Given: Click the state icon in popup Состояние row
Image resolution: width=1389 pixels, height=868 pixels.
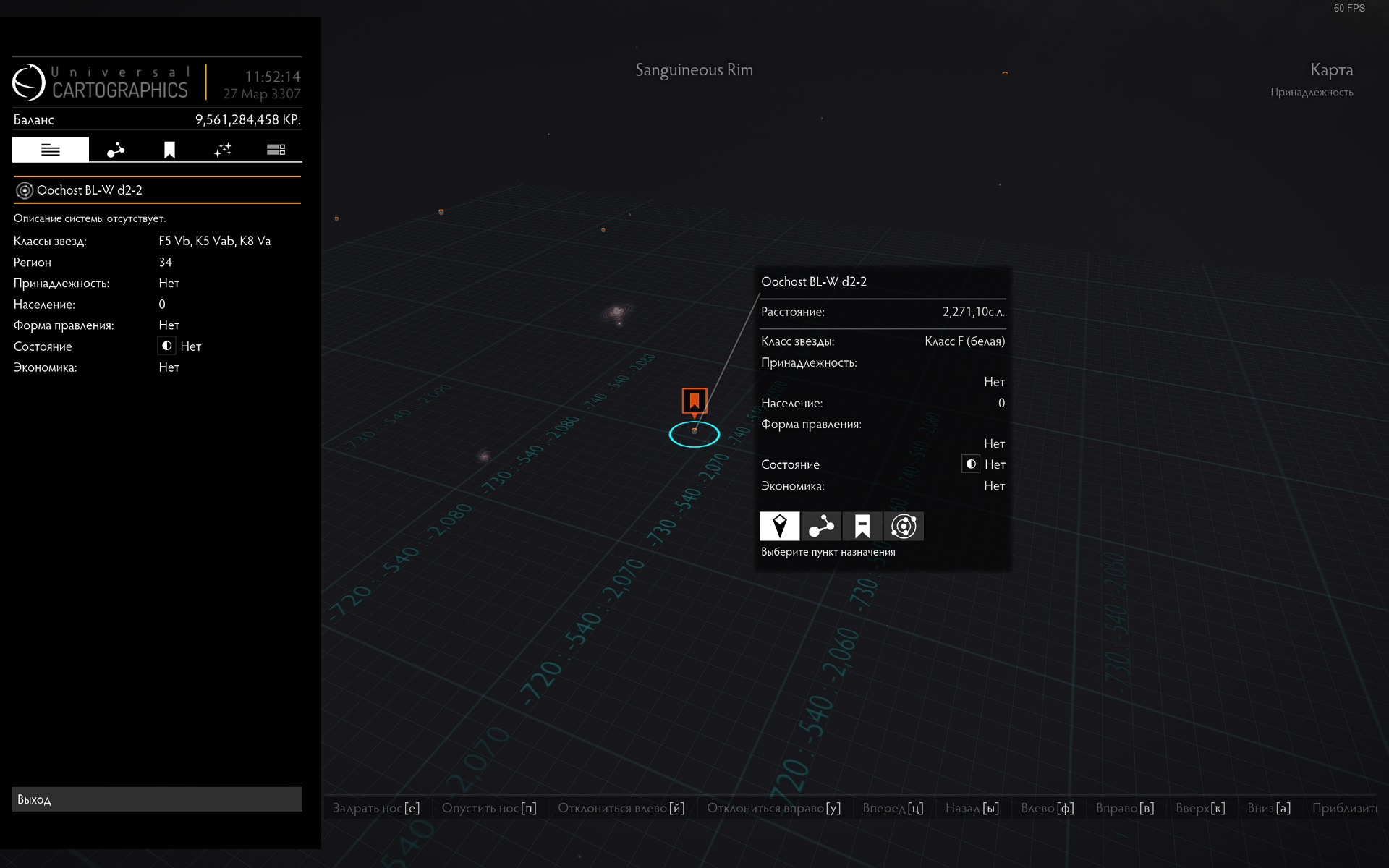Looking at the screenshot, I should (x=971, y=464).
